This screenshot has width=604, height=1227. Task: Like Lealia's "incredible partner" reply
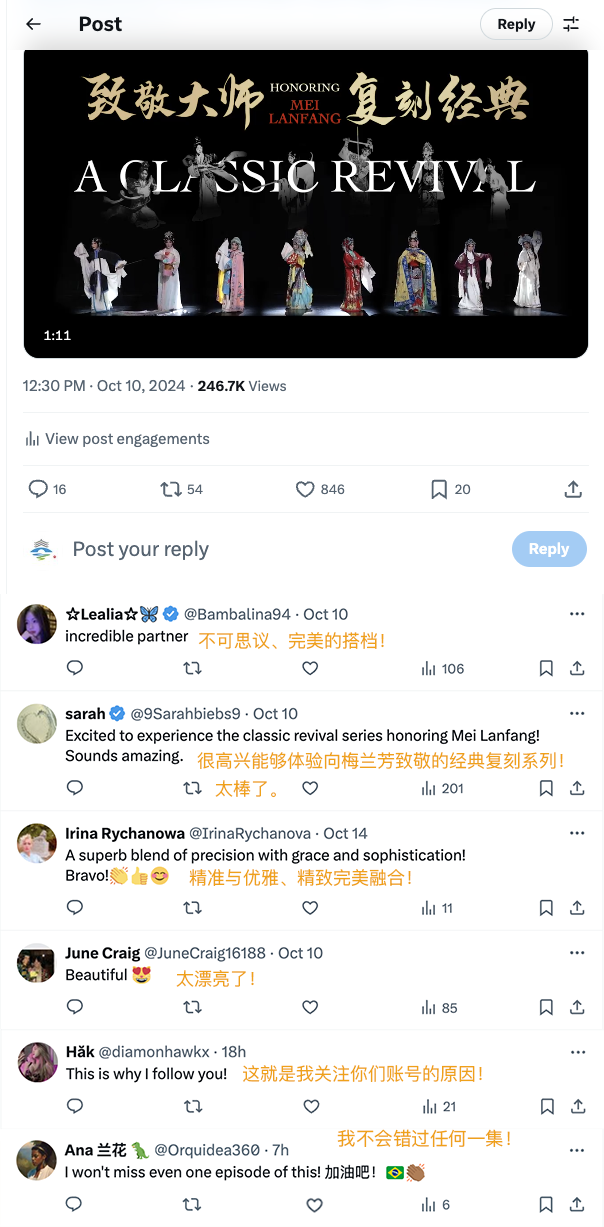click(x=310, y=668)
